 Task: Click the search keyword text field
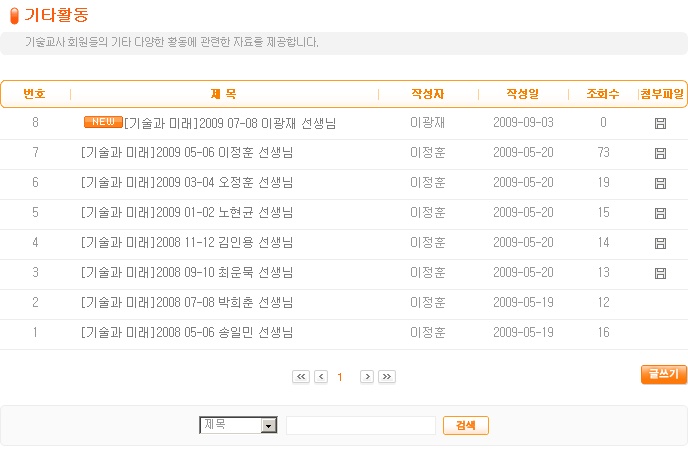click(360, 426)
